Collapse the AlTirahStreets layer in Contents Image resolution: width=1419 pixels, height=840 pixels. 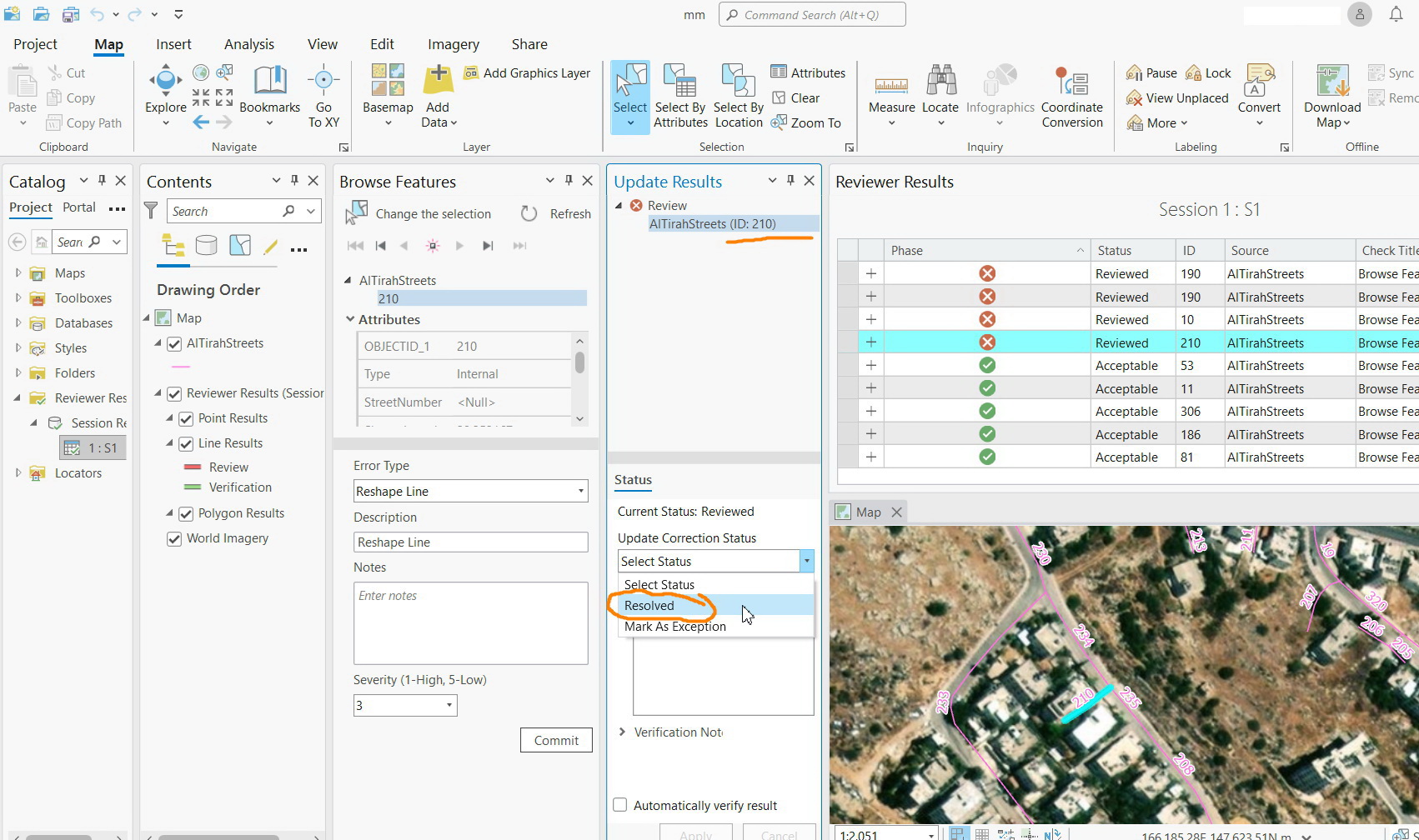158,342
